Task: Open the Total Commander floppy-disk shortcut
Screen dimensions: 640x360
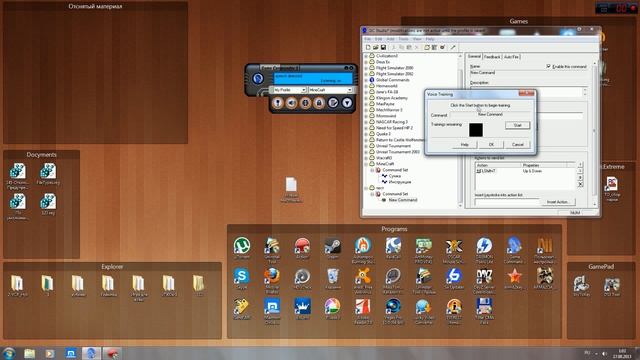Action: (x=484, y=311)
